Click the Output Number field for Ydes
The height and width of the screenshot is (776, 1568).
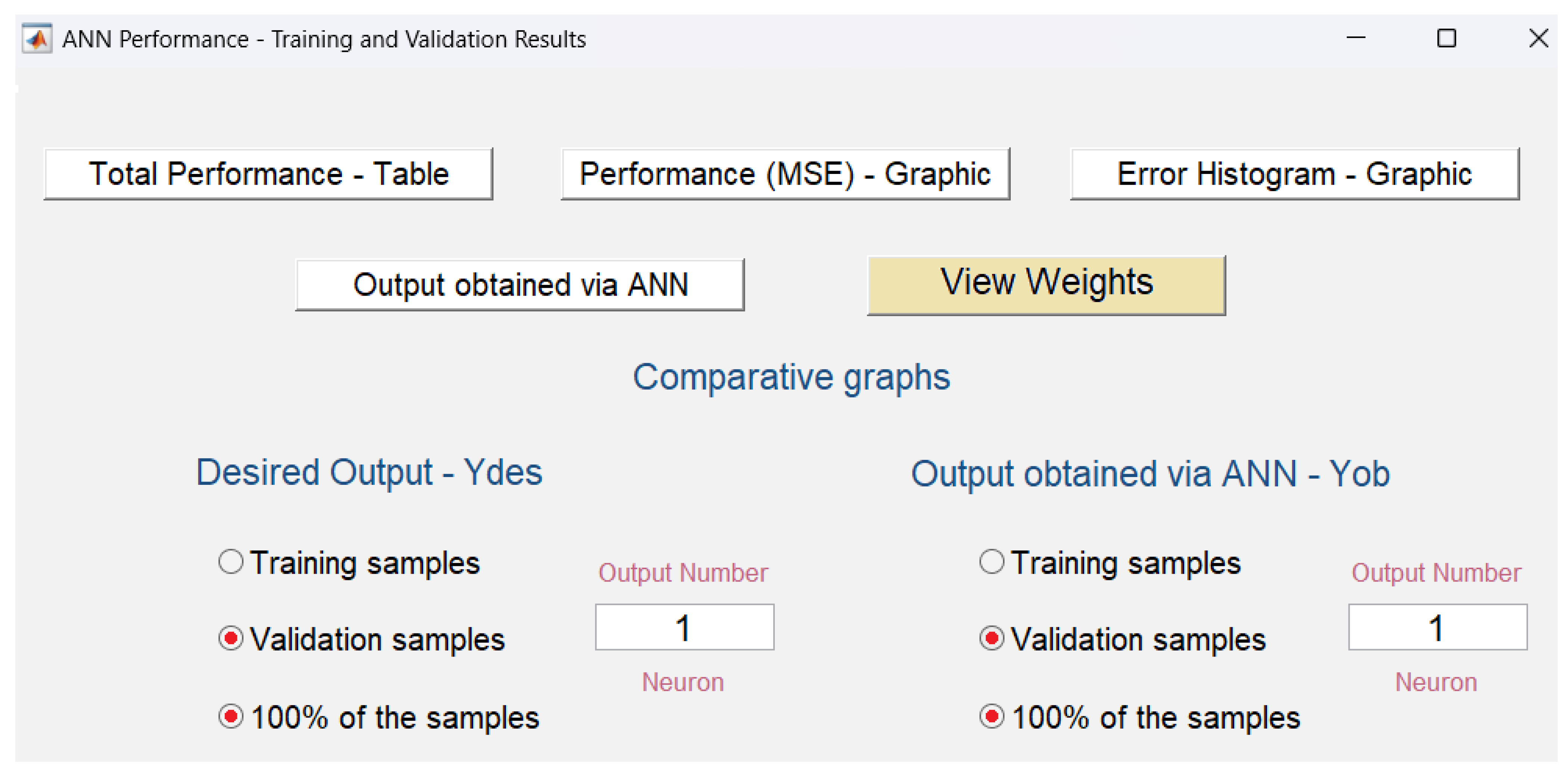pyautogui.click(x=684, y=627)
